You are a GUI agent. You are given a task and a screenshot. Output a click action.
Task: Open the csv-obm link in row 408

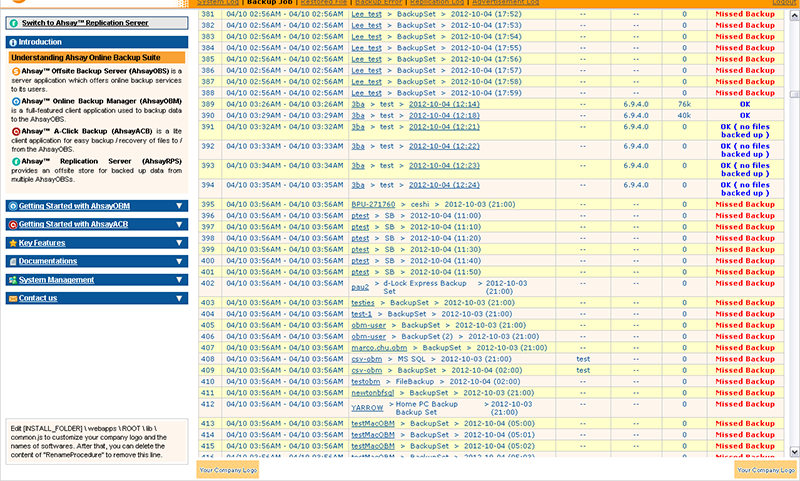(366, 359)
